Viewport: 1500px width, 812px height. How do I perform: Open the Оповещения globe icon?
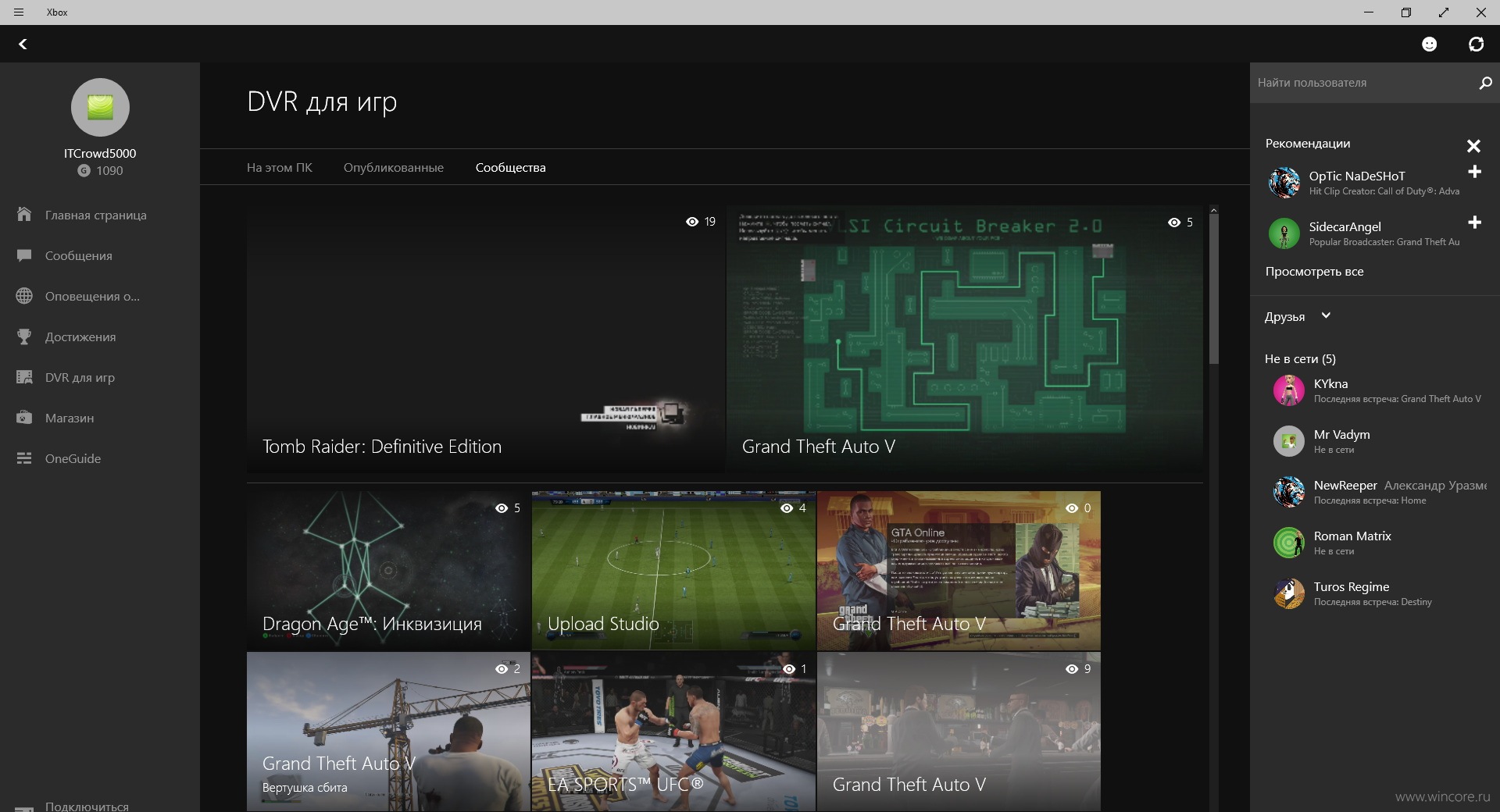[24, 296]
